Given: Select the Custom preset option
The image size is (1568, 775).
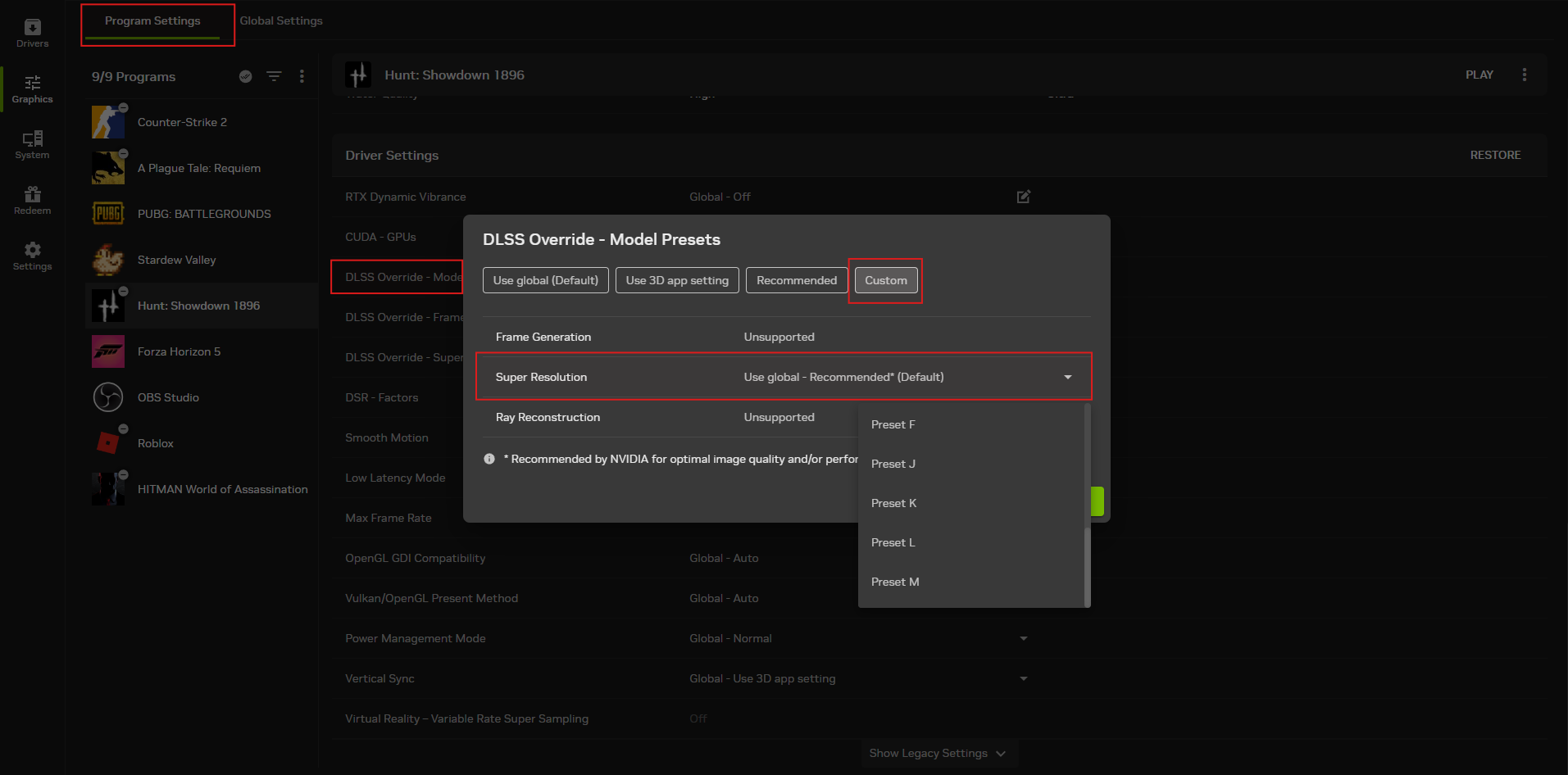Looking at the screenshot, I should [885, 280].
